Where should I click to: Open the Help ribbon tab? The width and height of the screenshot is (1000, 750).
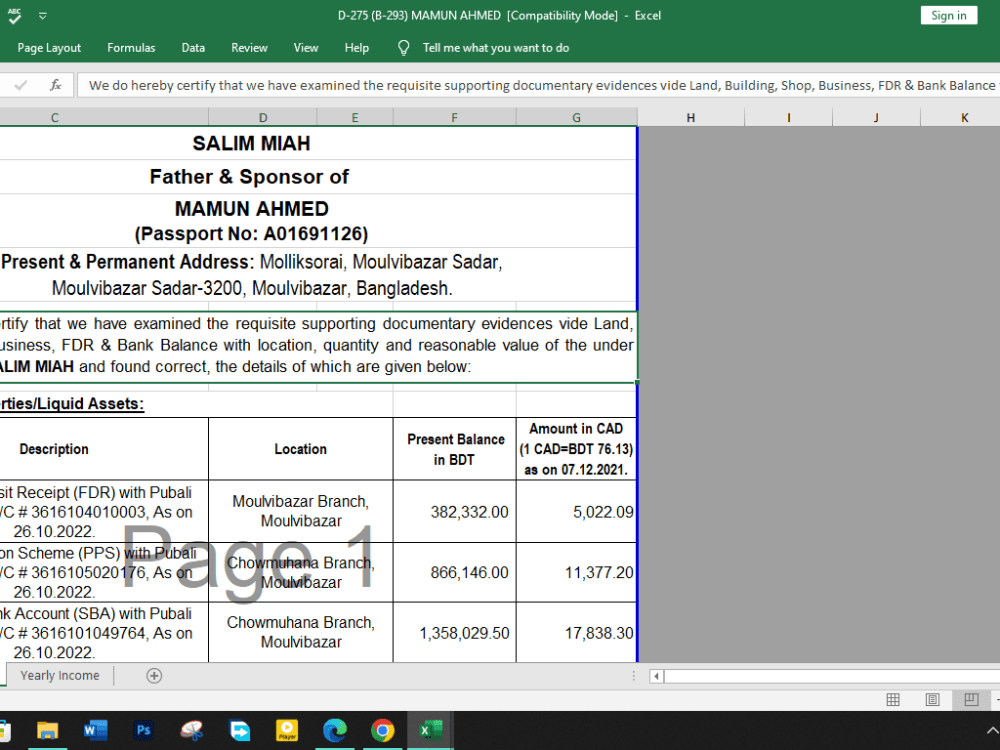click(357, 48)
